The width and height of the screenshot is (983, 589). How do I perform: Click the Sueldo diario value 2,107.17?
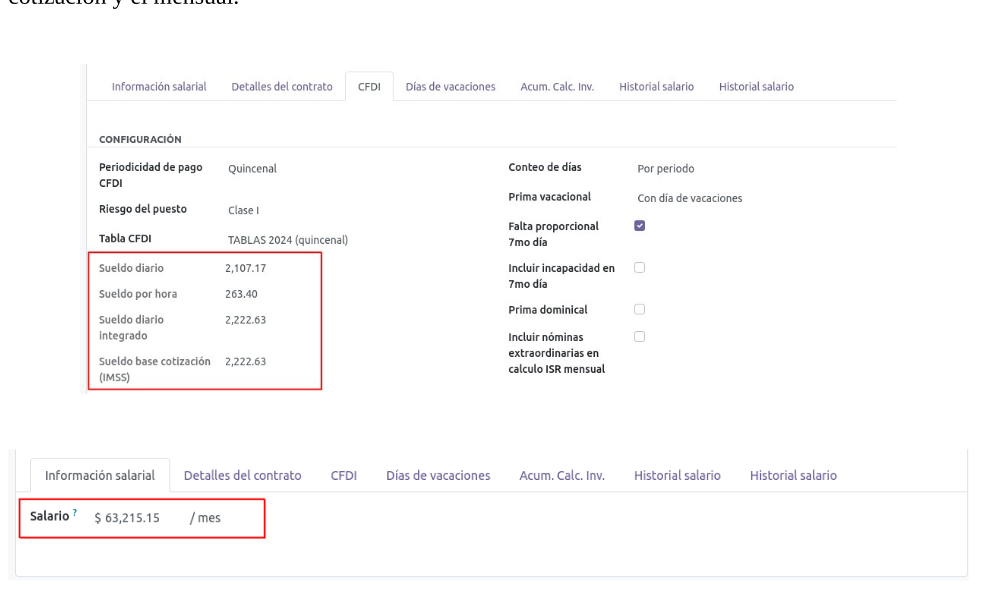pyautogui.click(x=246, y=269)
